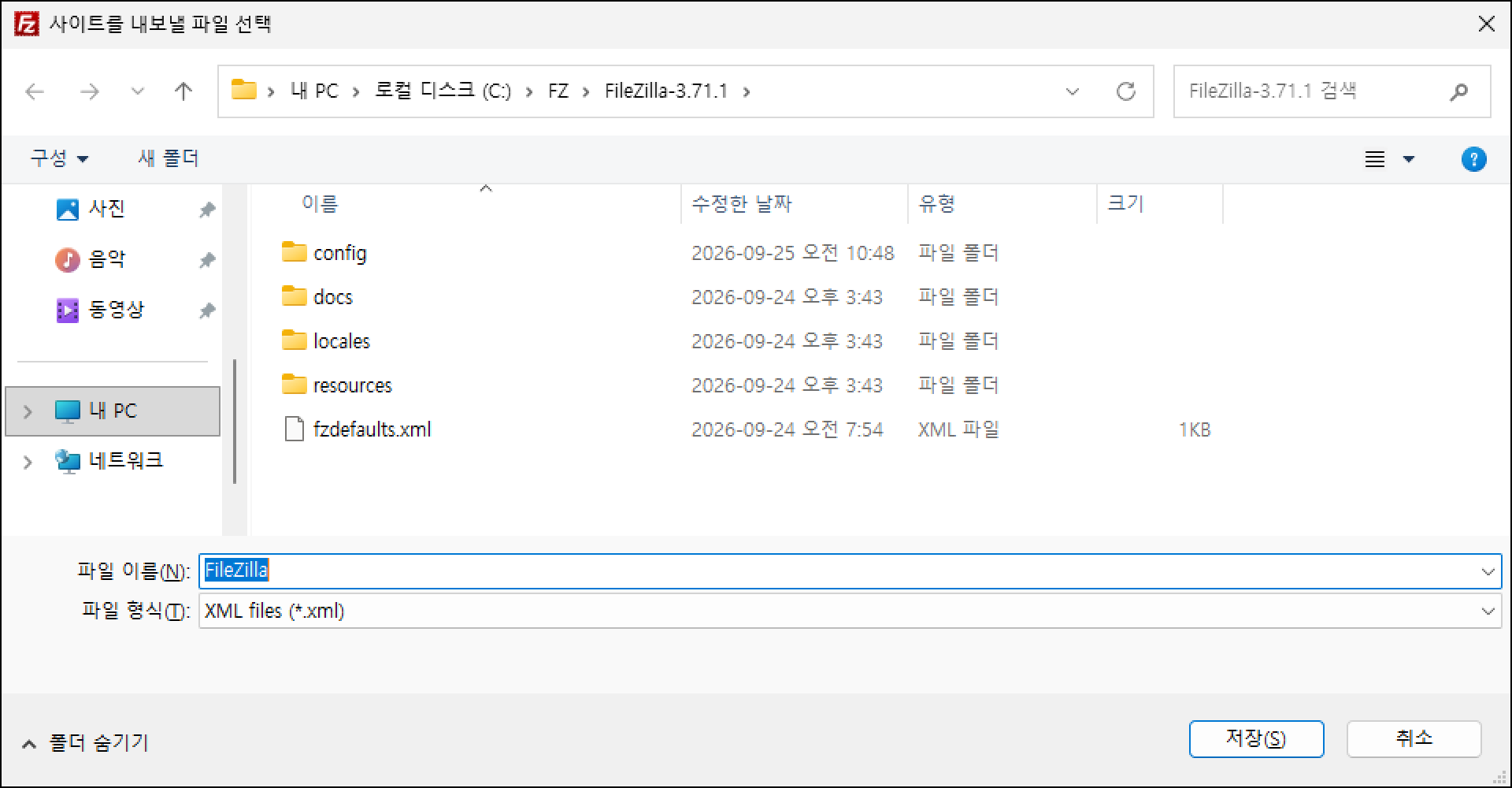Create a folder with 새 폴더
1512x788 pixels.
point(169,158)
